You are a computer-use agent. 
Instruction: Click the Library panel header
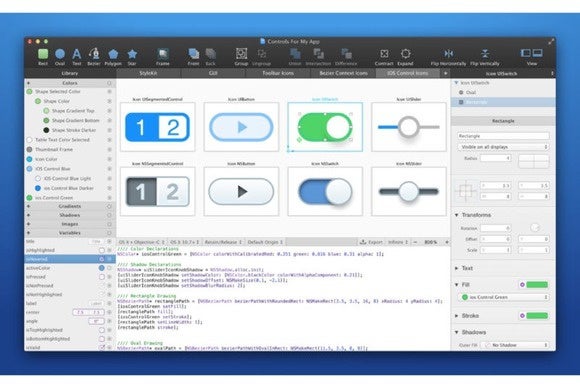[x=70, y=73]
